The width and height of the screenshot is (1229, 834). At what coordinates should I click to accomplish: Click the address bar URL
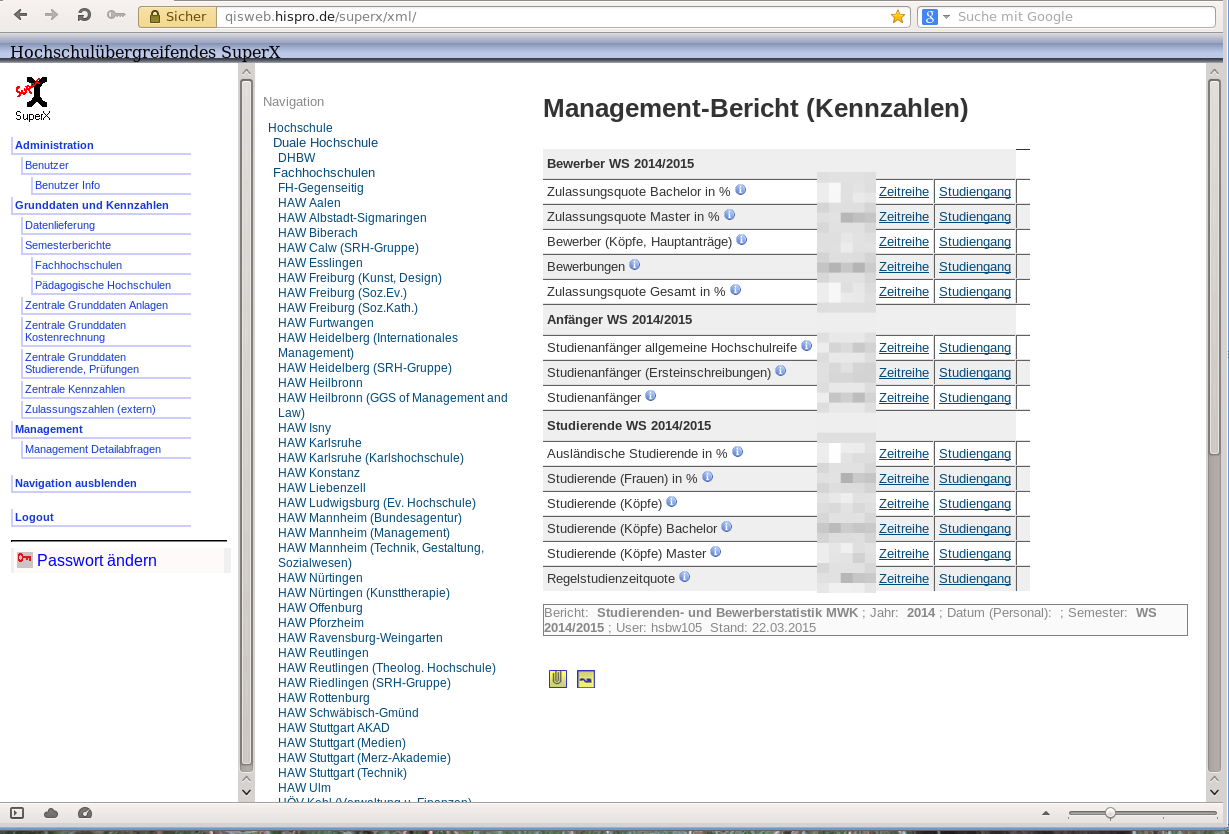click(320, 16)
